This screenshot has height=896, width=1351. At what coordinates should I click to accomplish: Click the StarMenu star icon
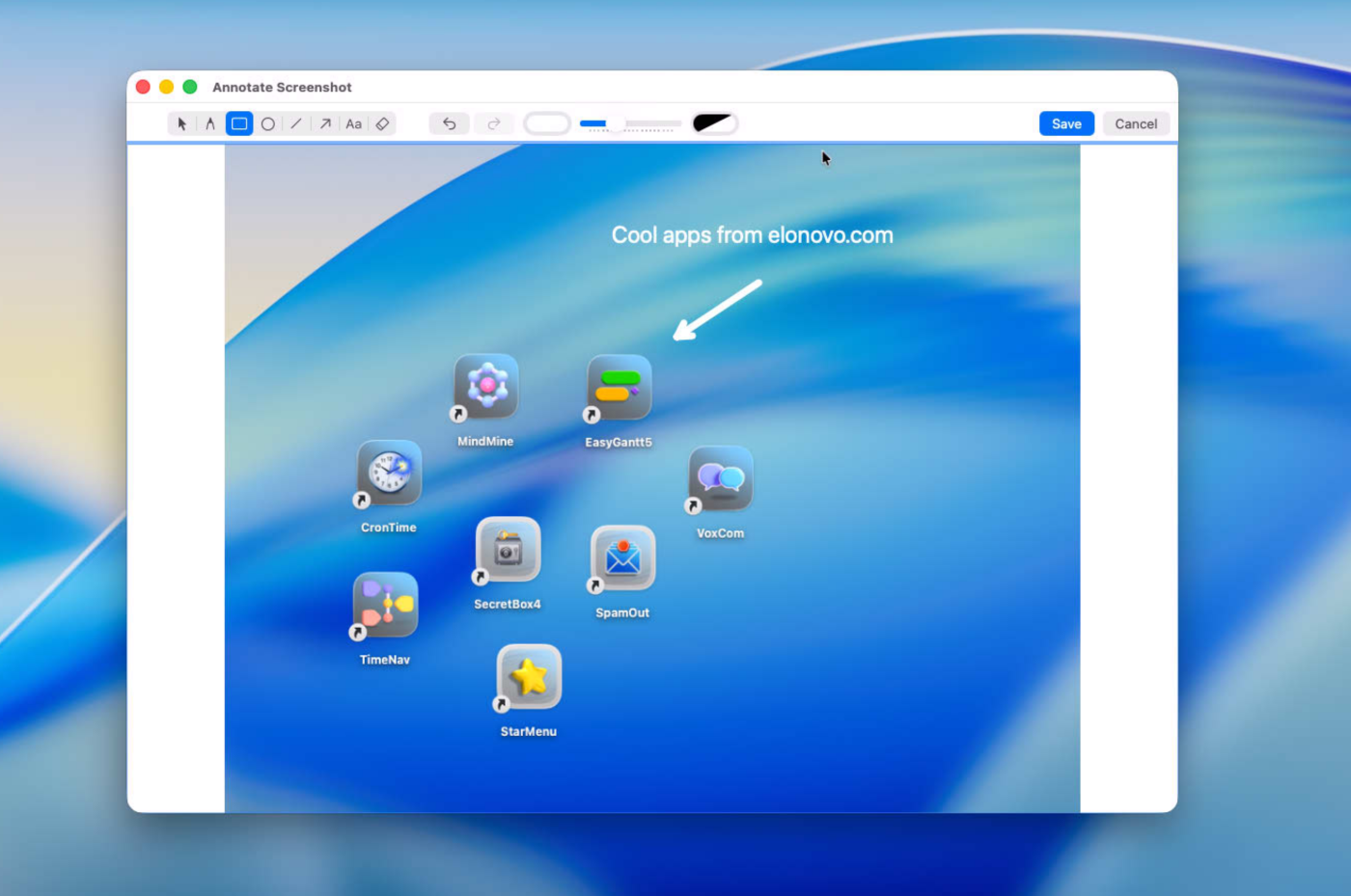529,677
